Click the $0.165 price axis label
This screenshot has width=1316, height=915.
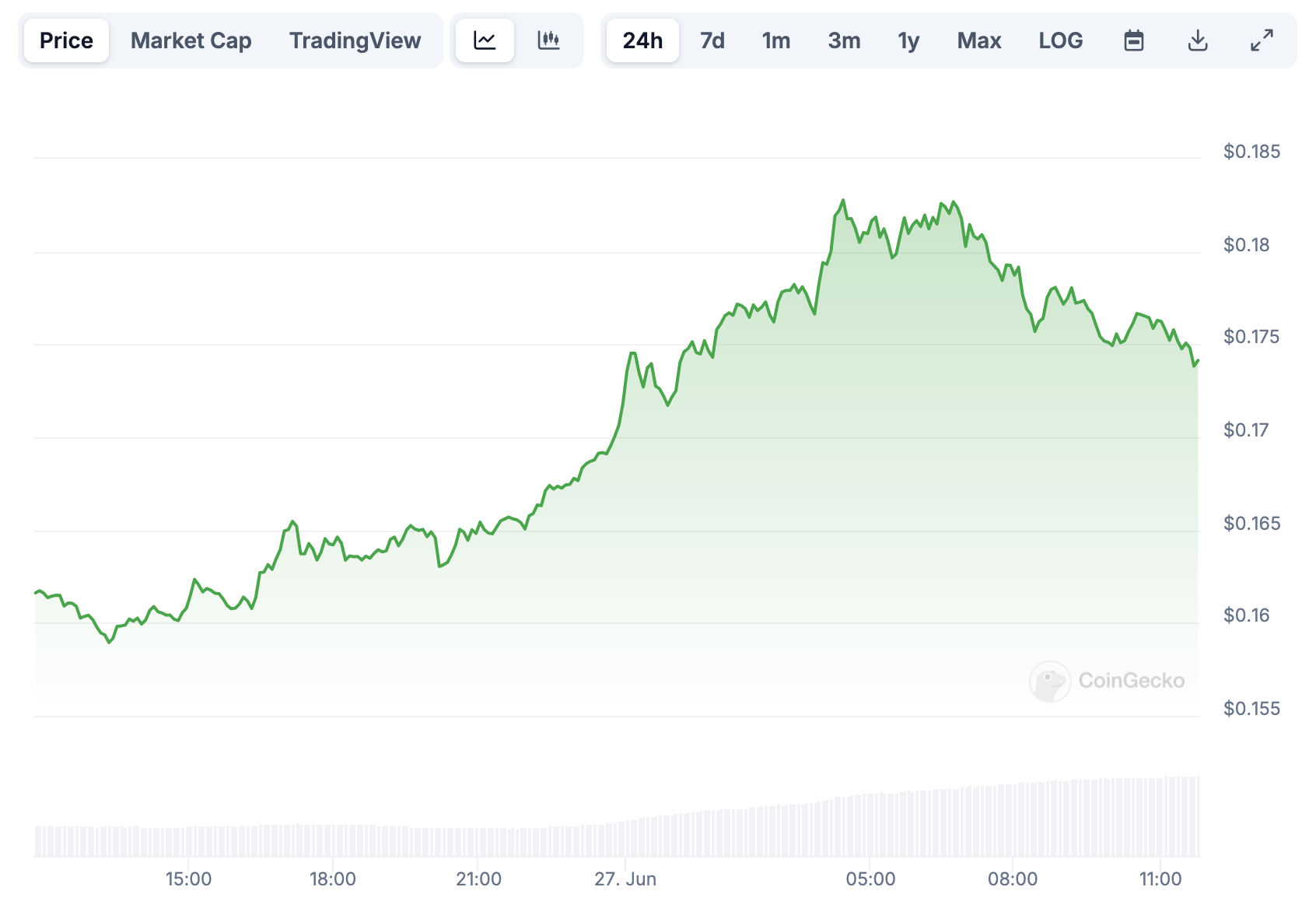(1251, 524)
